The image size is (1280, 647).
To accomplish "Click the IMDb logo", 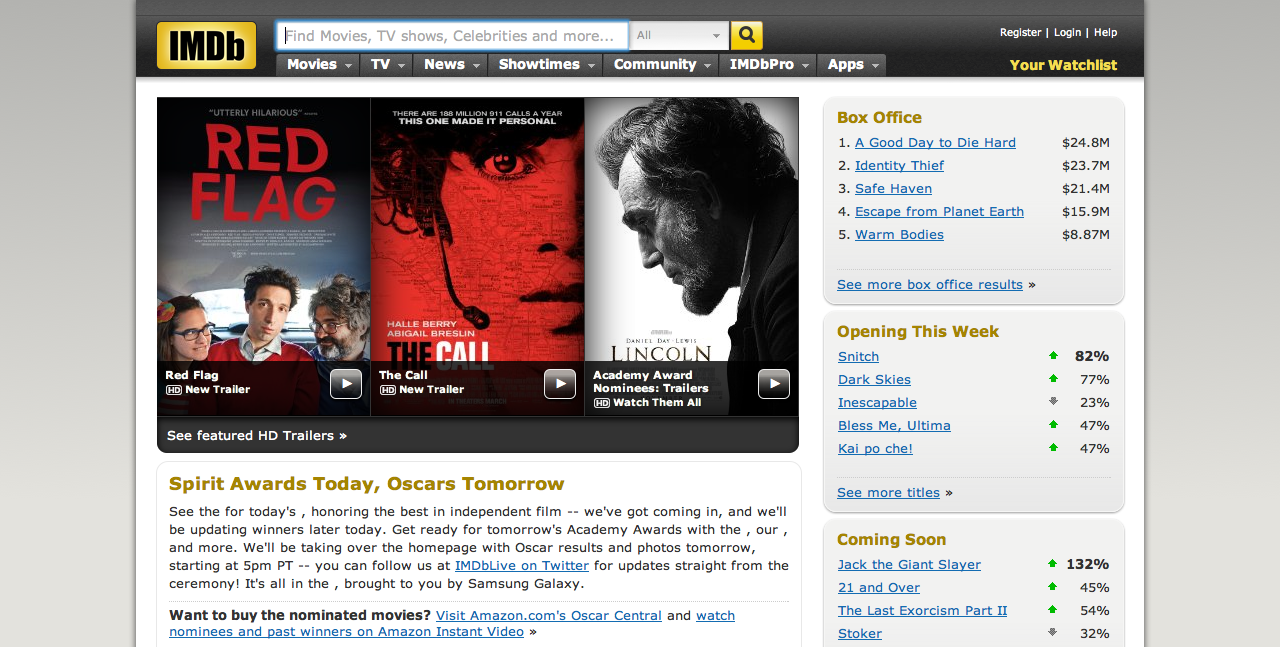I will (x=206, y=45).
